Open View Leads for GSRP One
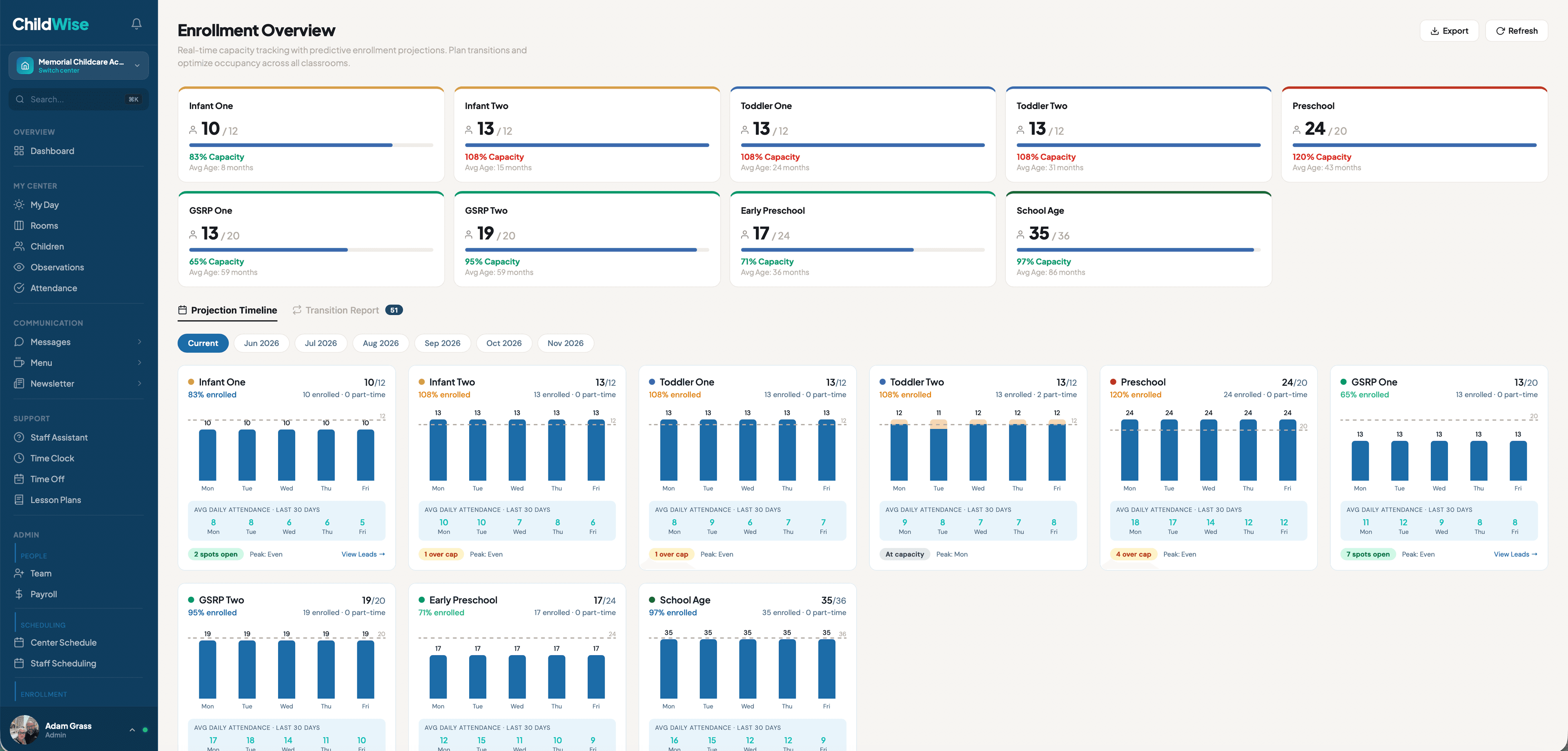 [x=1516, y=554]
